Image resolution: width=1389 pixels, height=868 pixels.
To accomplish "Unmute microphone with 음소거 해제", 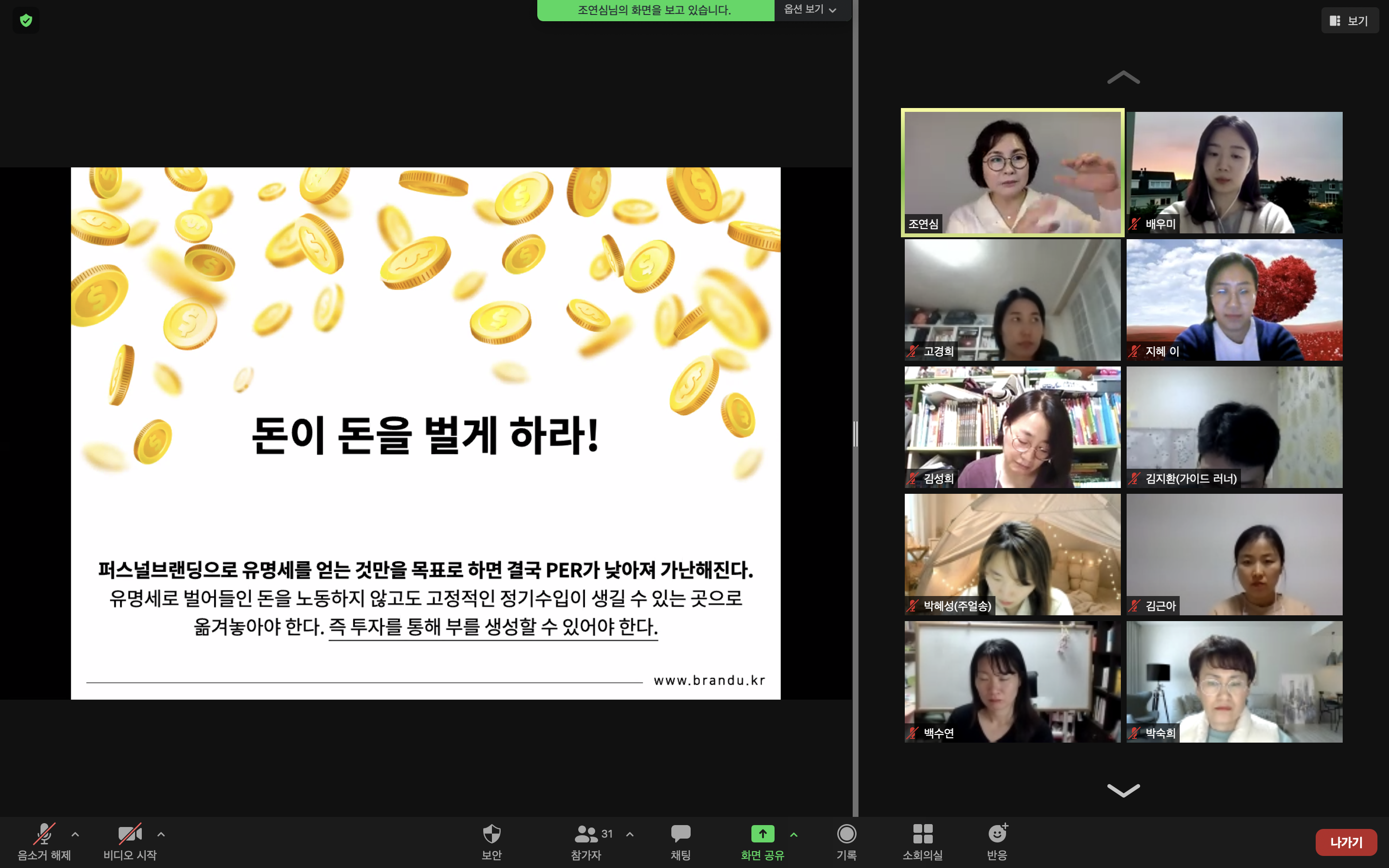I will (x=44, y=834).
